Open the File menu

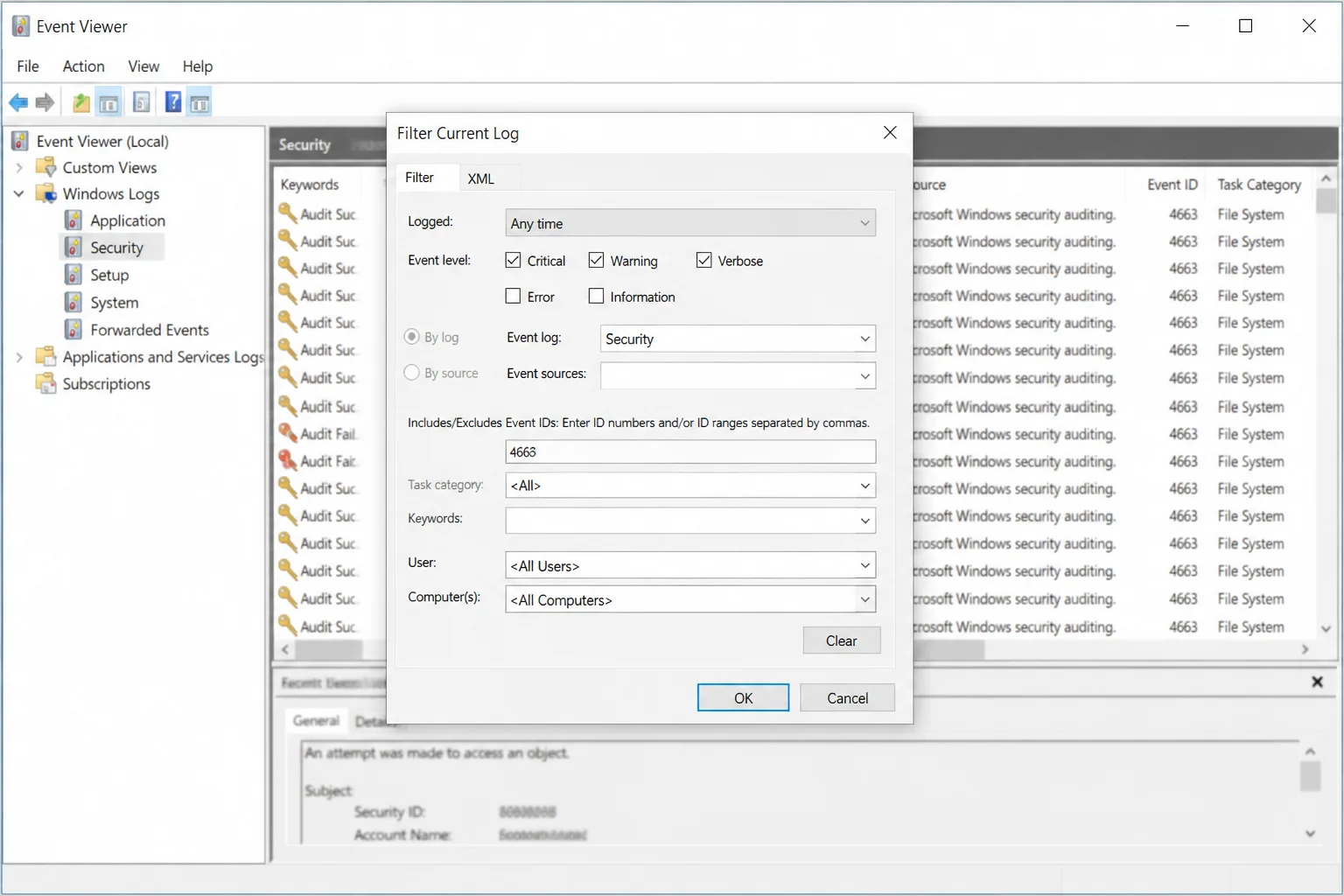coord(28,66)
